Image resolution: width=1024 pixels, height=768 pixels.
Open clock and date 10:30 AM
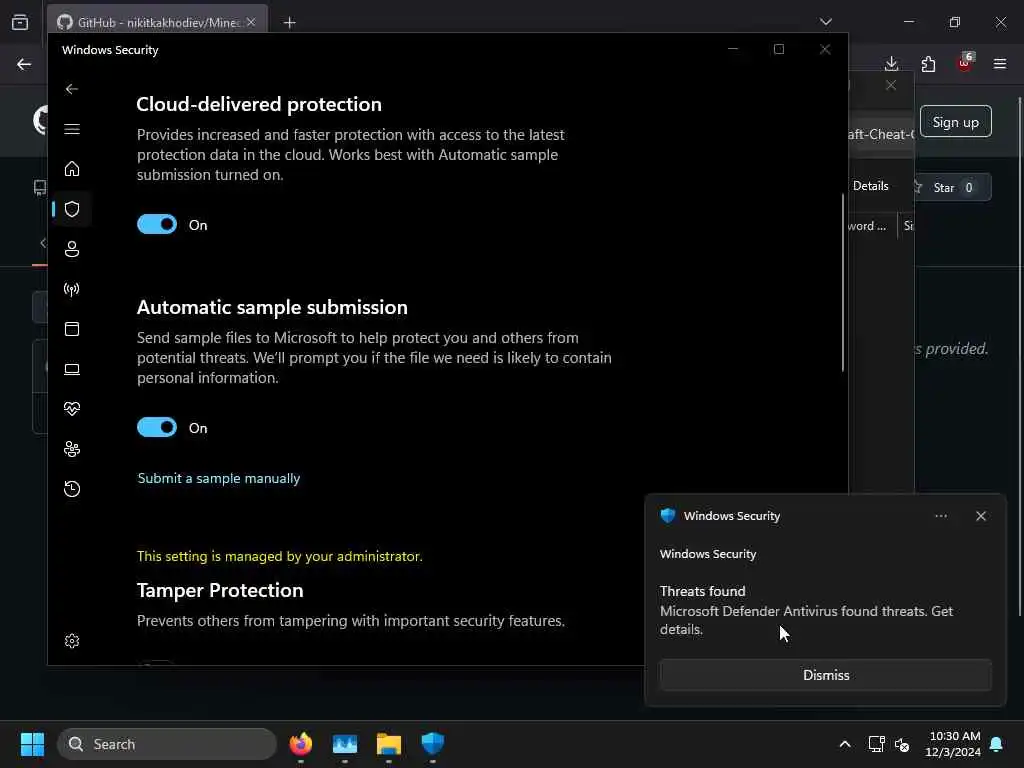point(953,744)
